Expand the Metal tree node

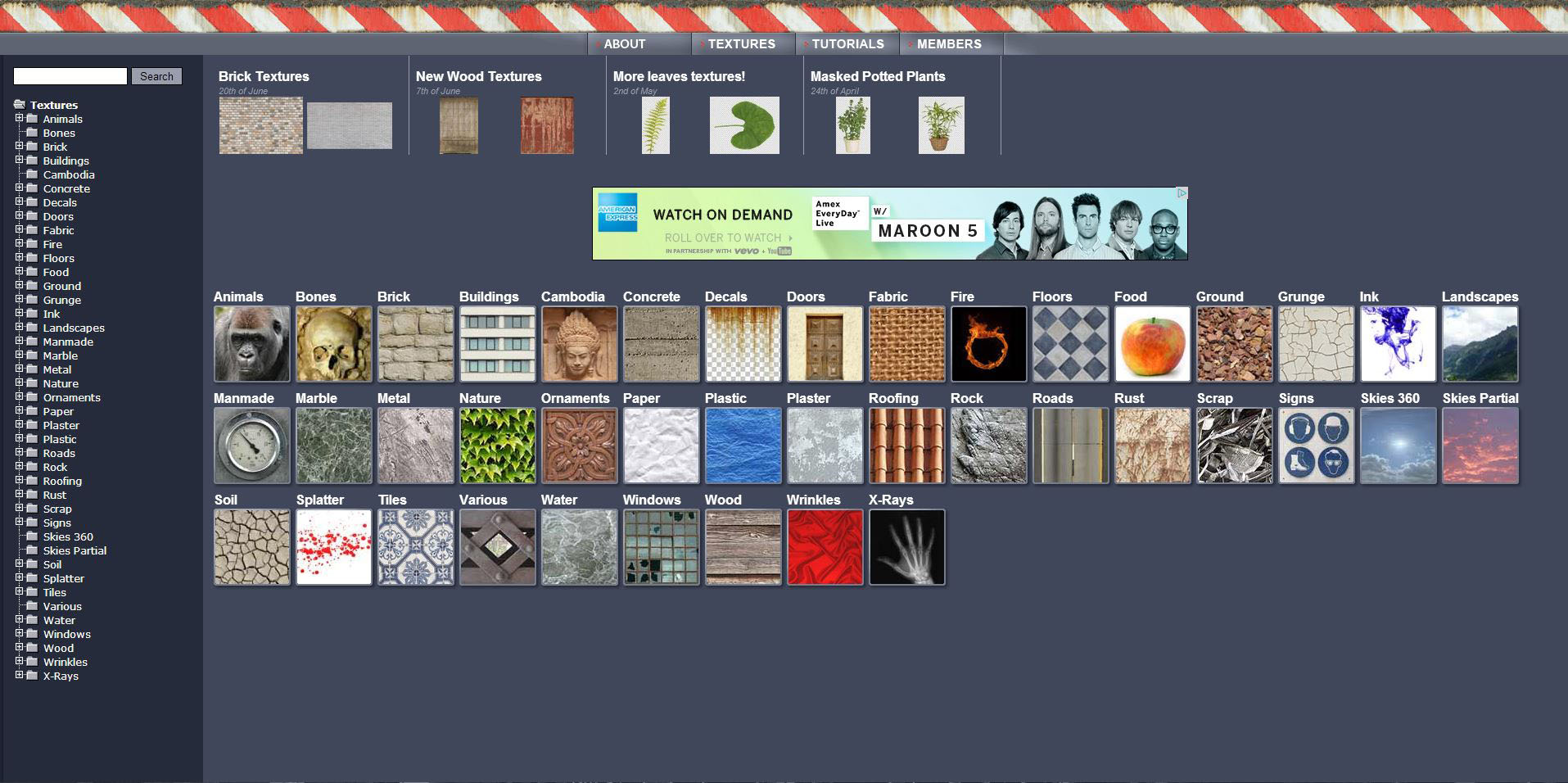[x=19, y=369]
